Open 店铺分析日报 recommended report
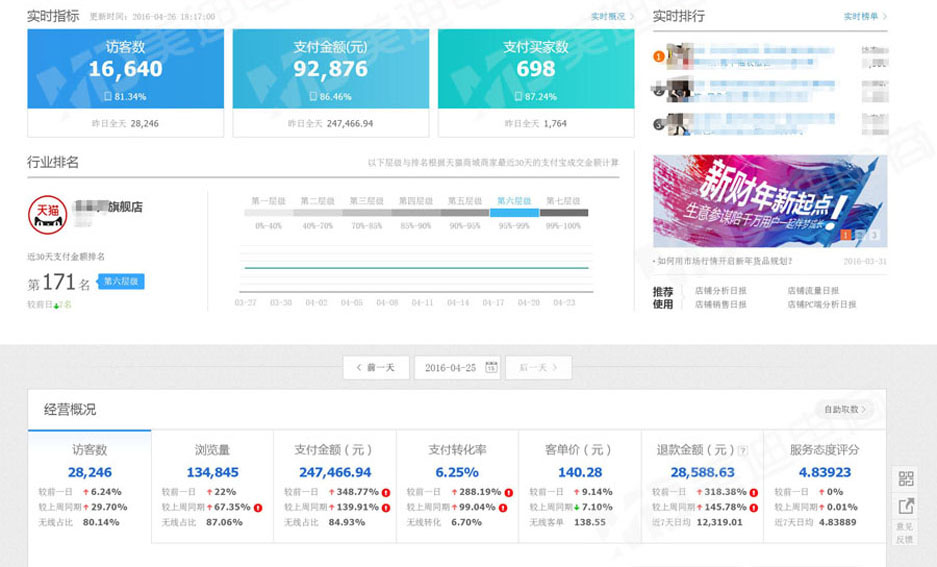Screen dimensions: 937x567 [720, 291]
